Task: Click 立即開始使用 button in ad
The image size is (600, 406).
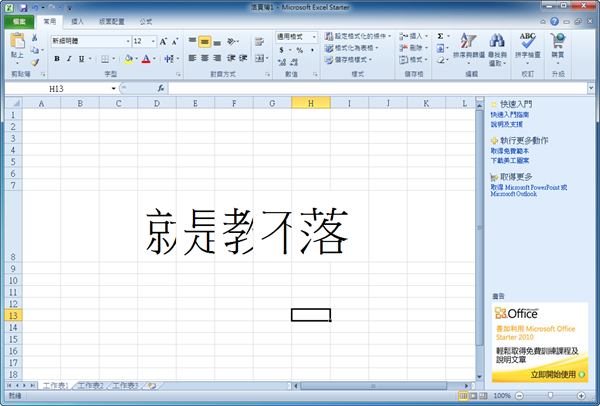Action: (558, 375)
